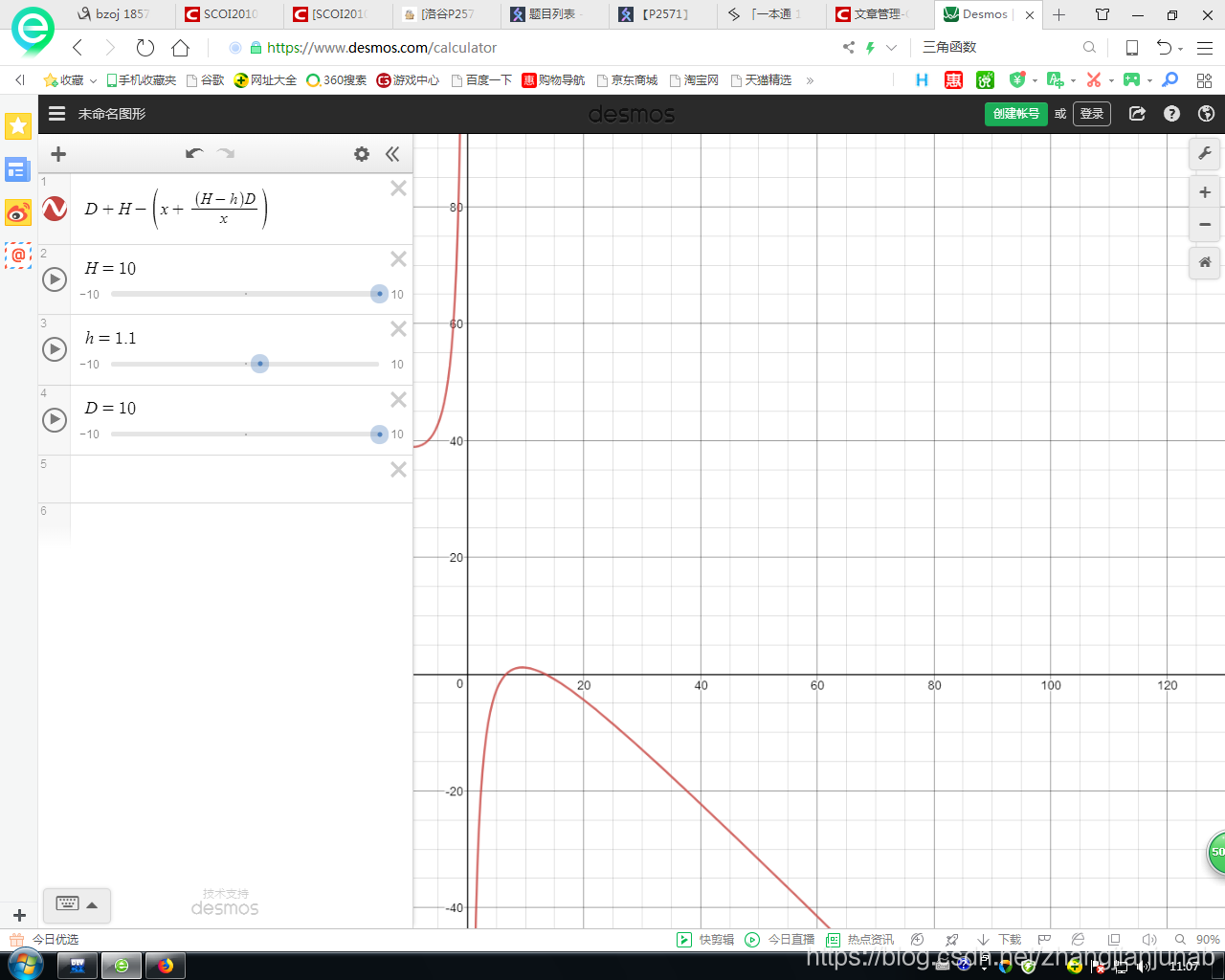Viewport: 1225px width, 980px height.
Task: Open graph settings wrench
Action: click(1205, 153)
